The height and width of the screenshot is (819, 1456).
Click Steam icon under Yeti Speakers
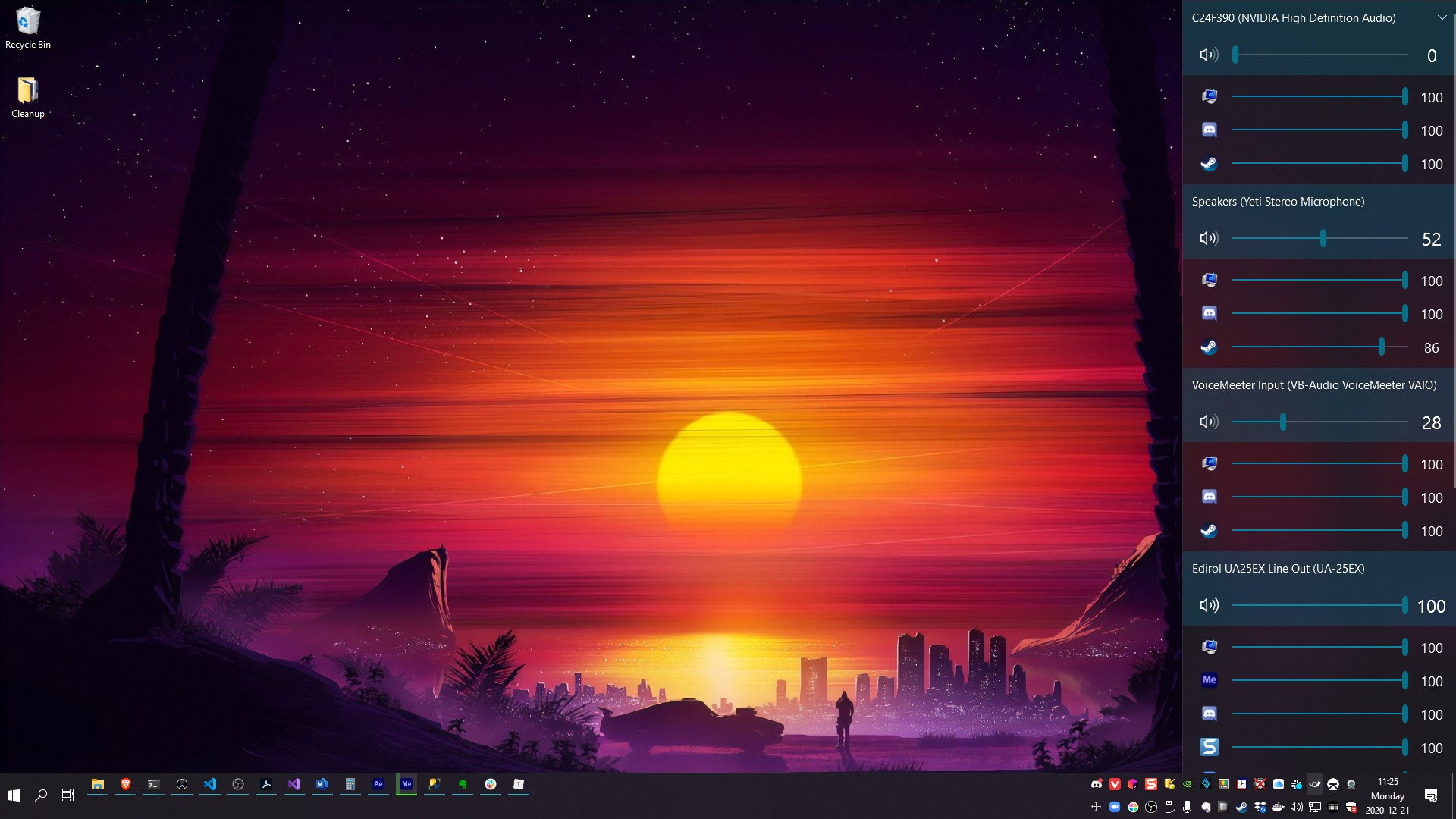coord(1209,347)
